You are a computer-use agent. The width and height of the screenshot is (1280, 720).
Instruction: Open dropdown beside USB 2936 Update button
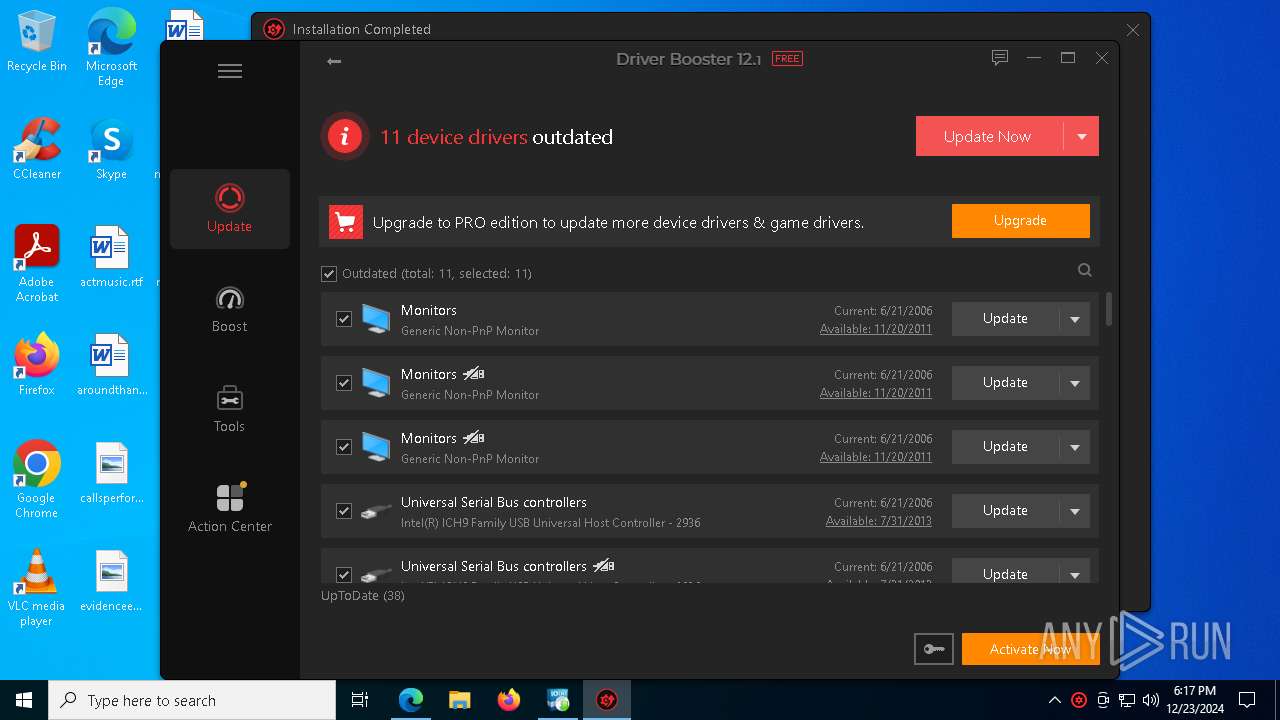coord(1075,511)
